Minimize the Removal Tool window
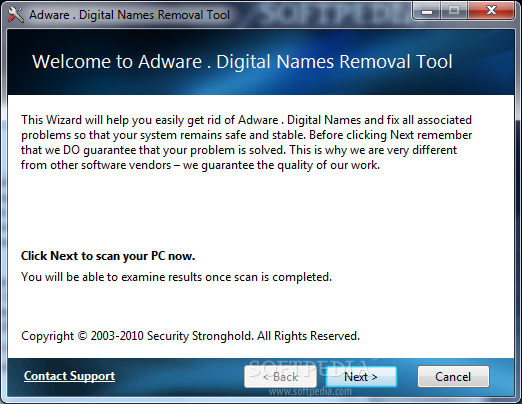 point(427,11)
